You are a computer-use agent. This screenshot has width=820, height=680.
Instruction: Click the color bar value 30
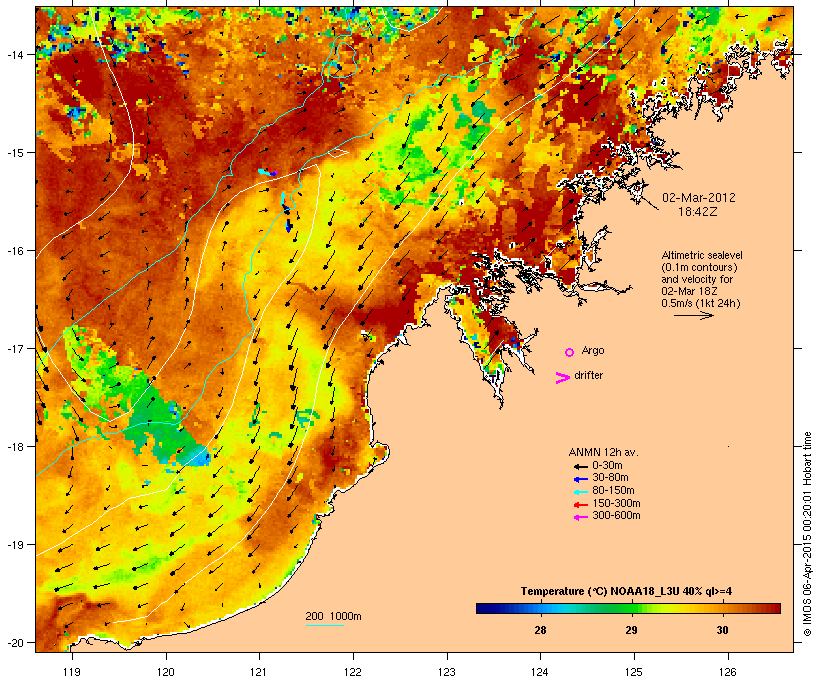722,630
